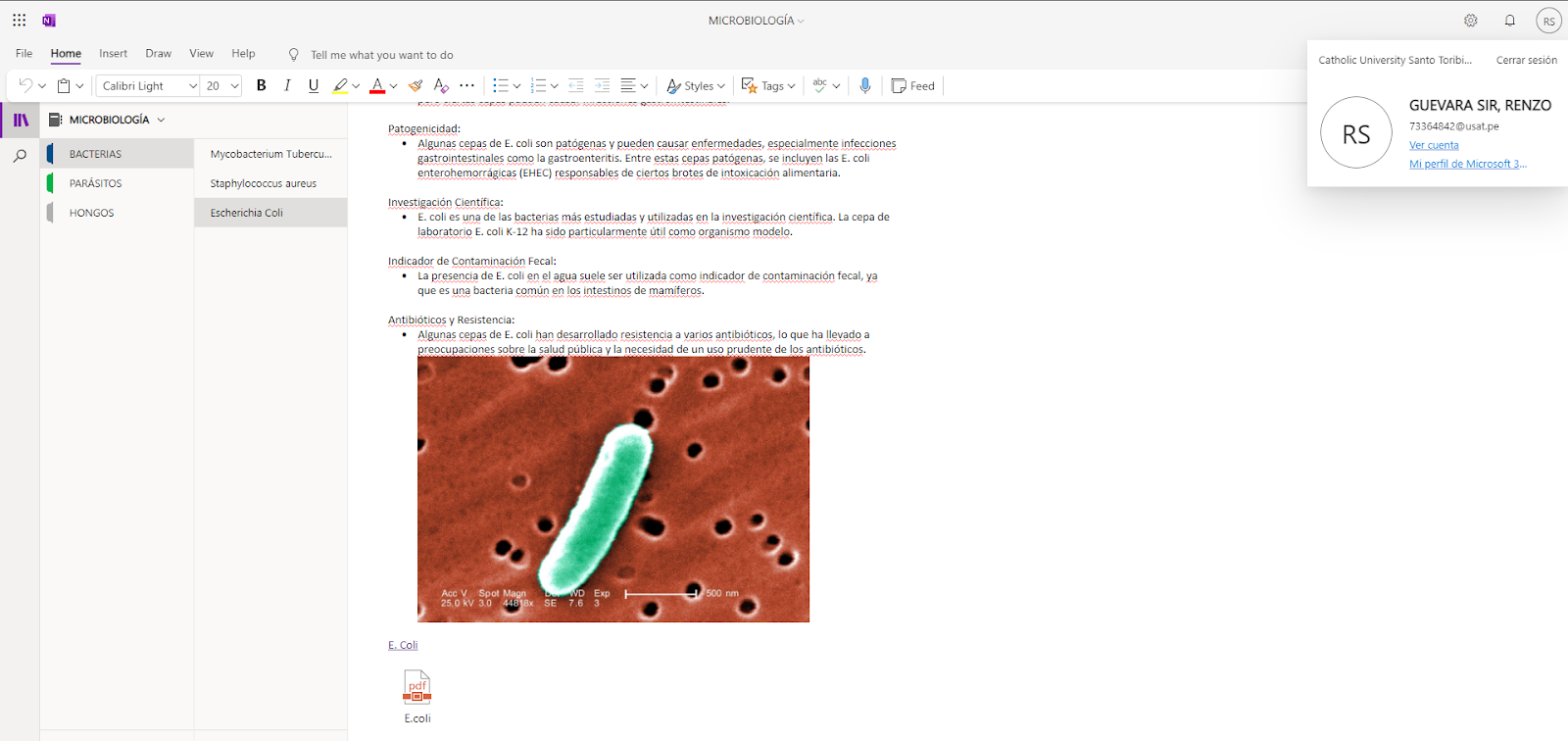Expand highlight color picker arrow
Image resolution: width=1568 pixels, height=741 pixels.
[357, 86]
